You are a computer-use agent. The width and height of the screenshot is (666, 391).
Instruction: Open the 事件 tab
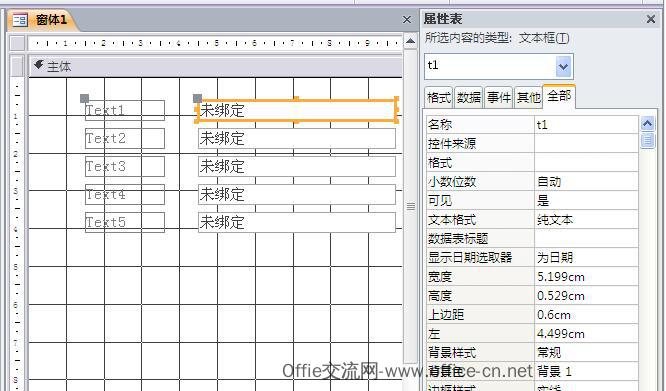pos(499,98)
